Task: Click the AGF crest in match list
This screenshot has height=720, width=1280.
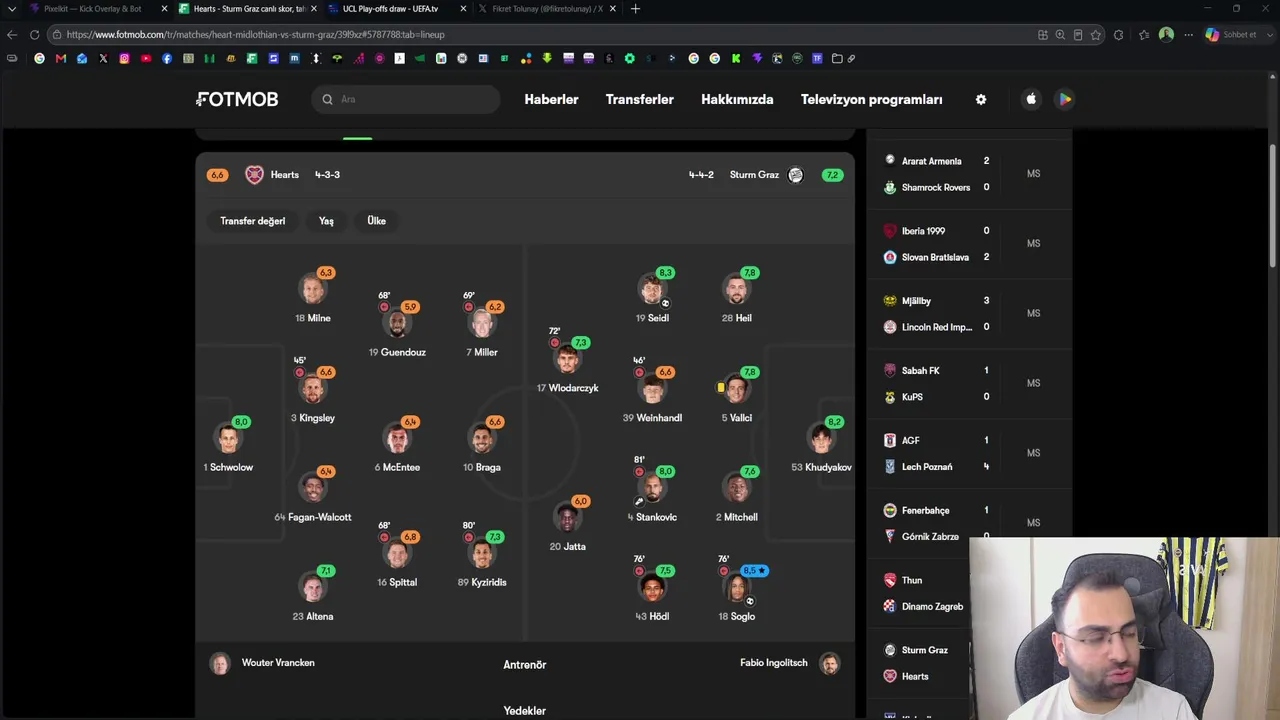Action: pos(890,440)
